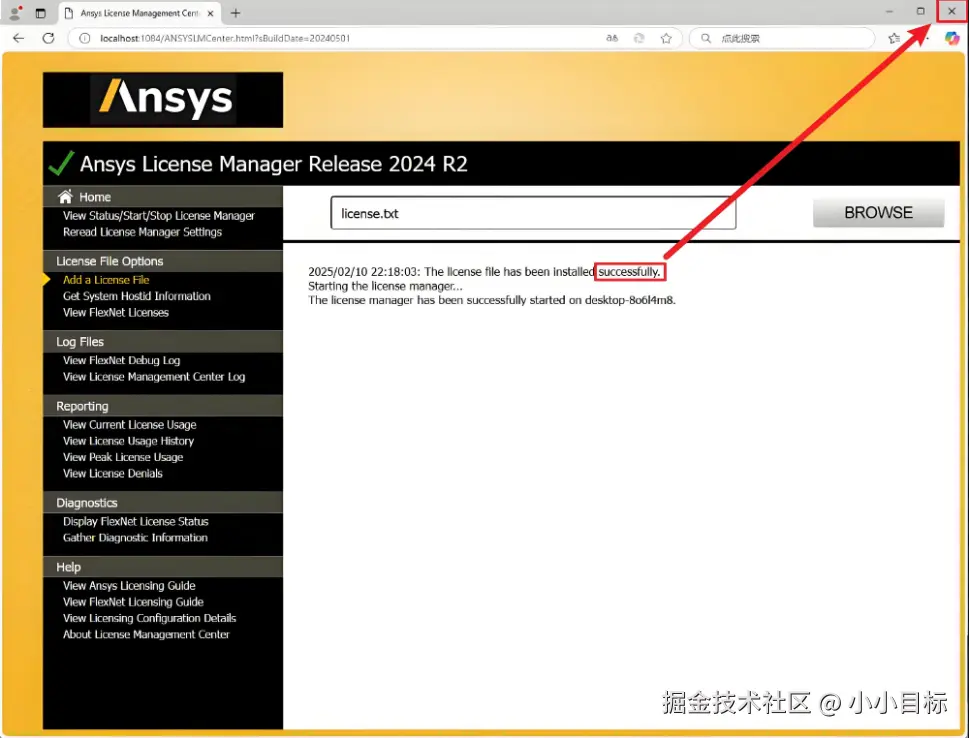The image size is (969, 738).
Task: Click the Help section heading
Action: click(68, 567)
